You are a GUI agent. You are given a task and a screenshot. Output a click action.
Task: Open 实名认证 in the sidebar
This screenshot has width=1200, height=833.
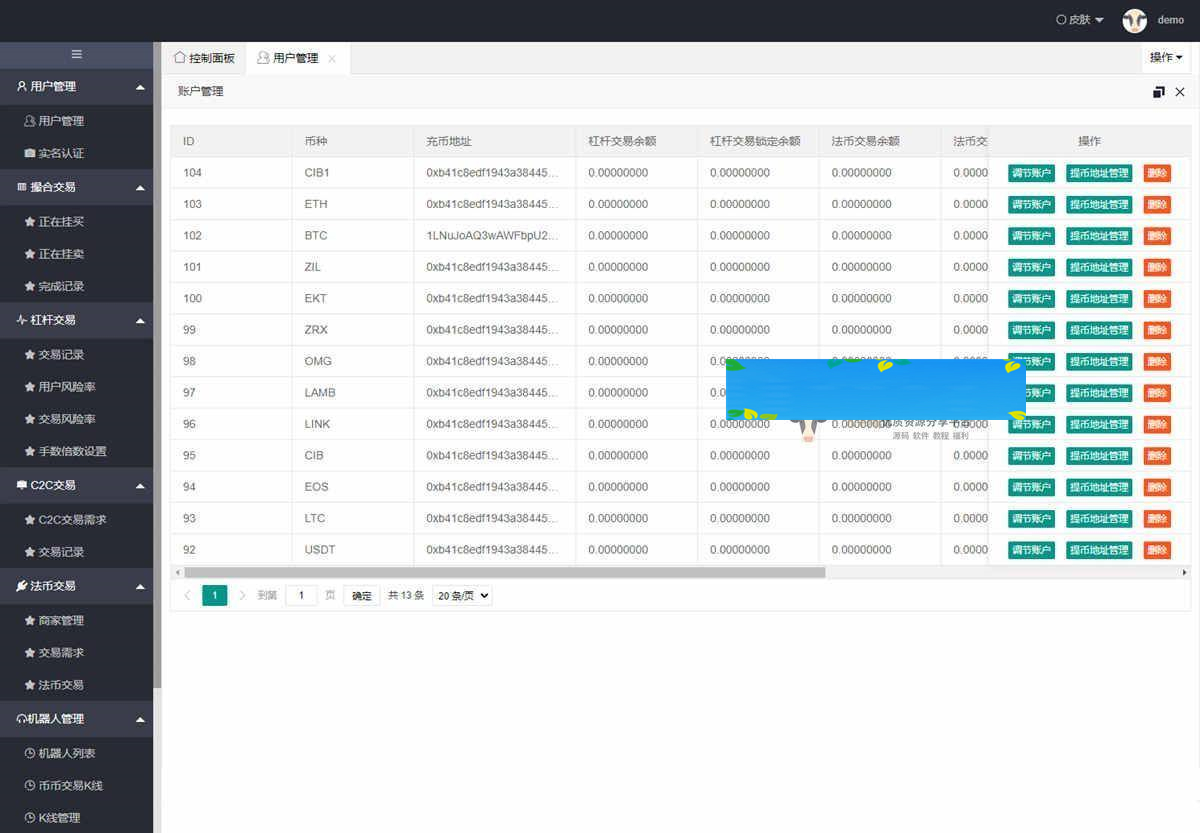coord(61,153)
